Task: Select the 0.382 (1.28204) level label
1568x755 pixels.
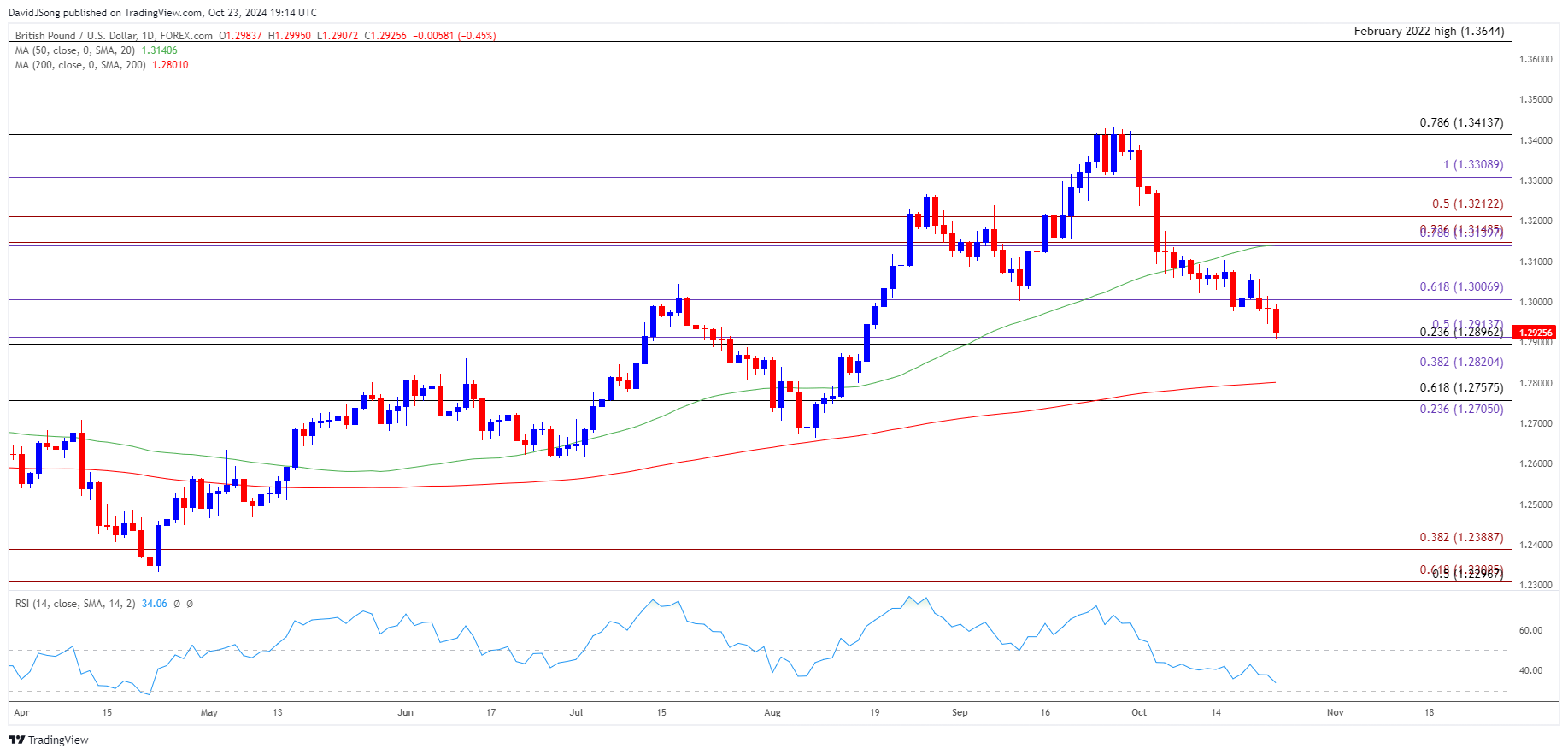Action: 1460,362
